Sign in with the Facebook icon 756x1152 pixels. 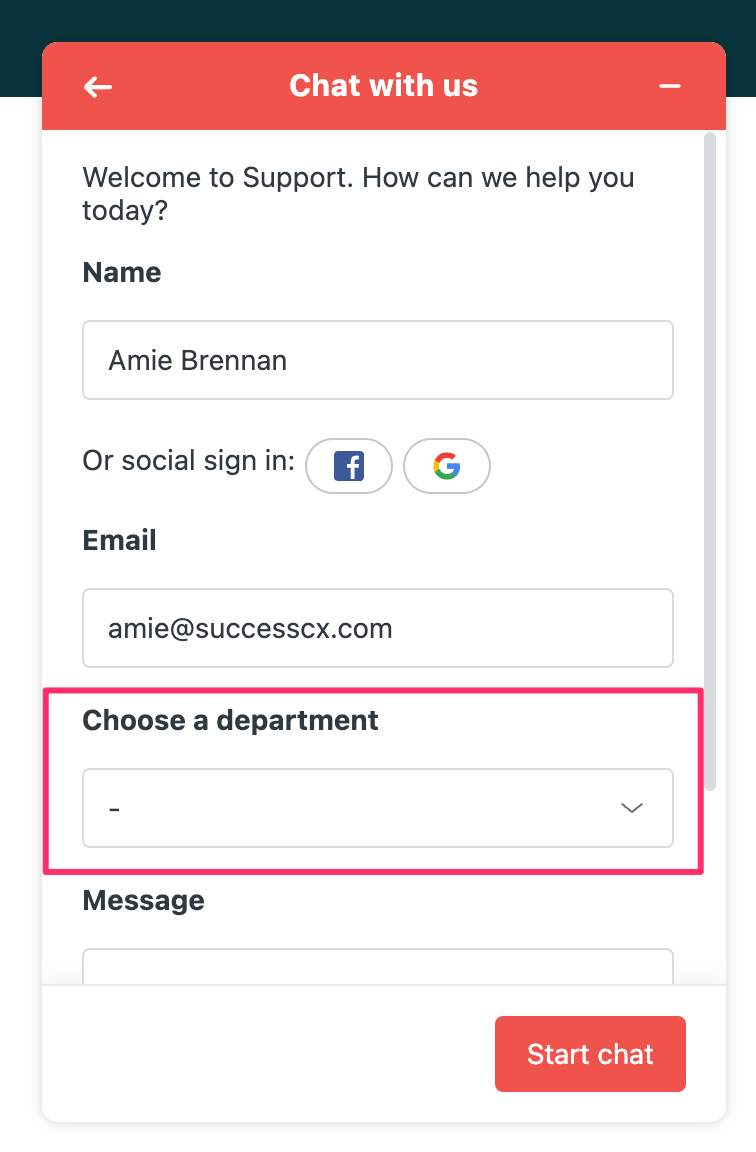point(349,466)
